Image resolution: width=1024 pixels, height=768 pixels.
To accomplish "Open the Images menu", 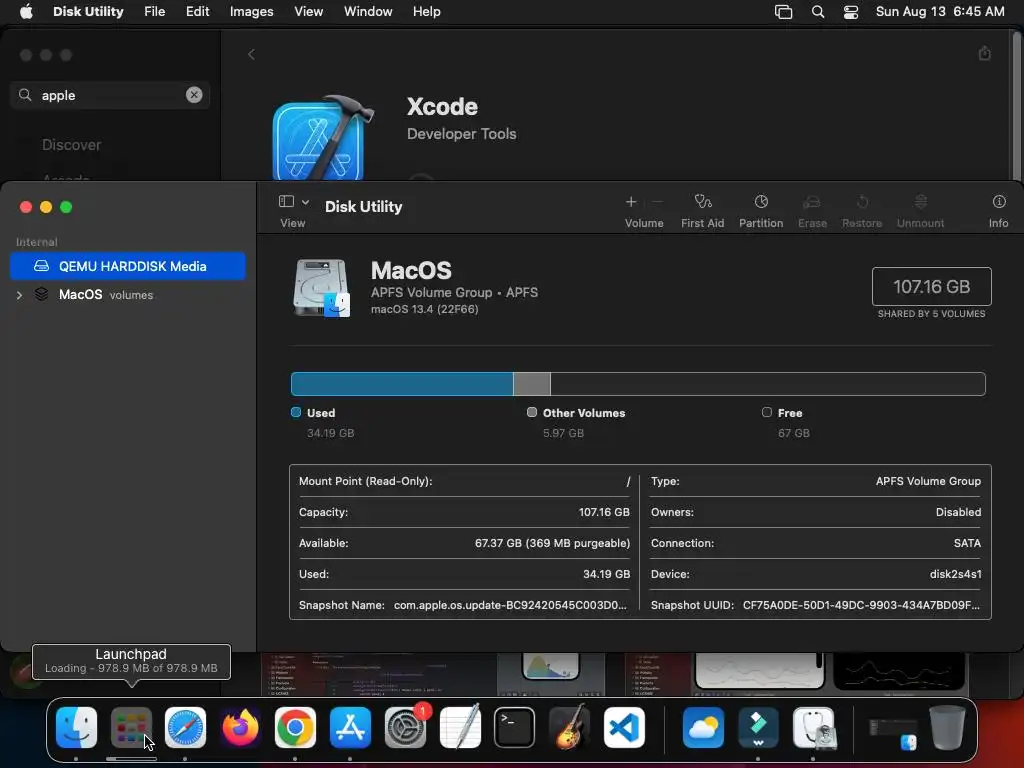I will (x=251, y=12).
